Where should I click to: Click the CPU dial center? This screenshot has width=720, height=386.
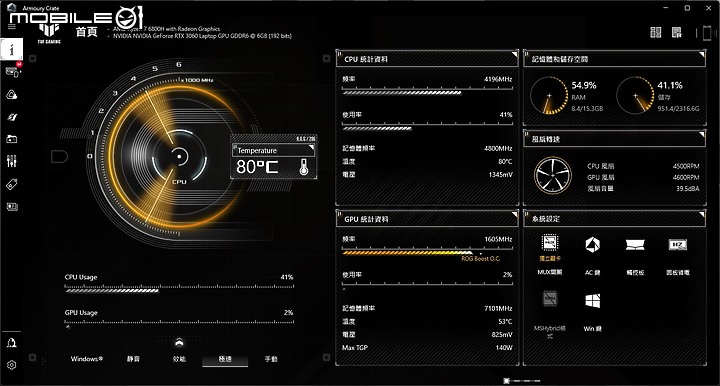[179, 157]
